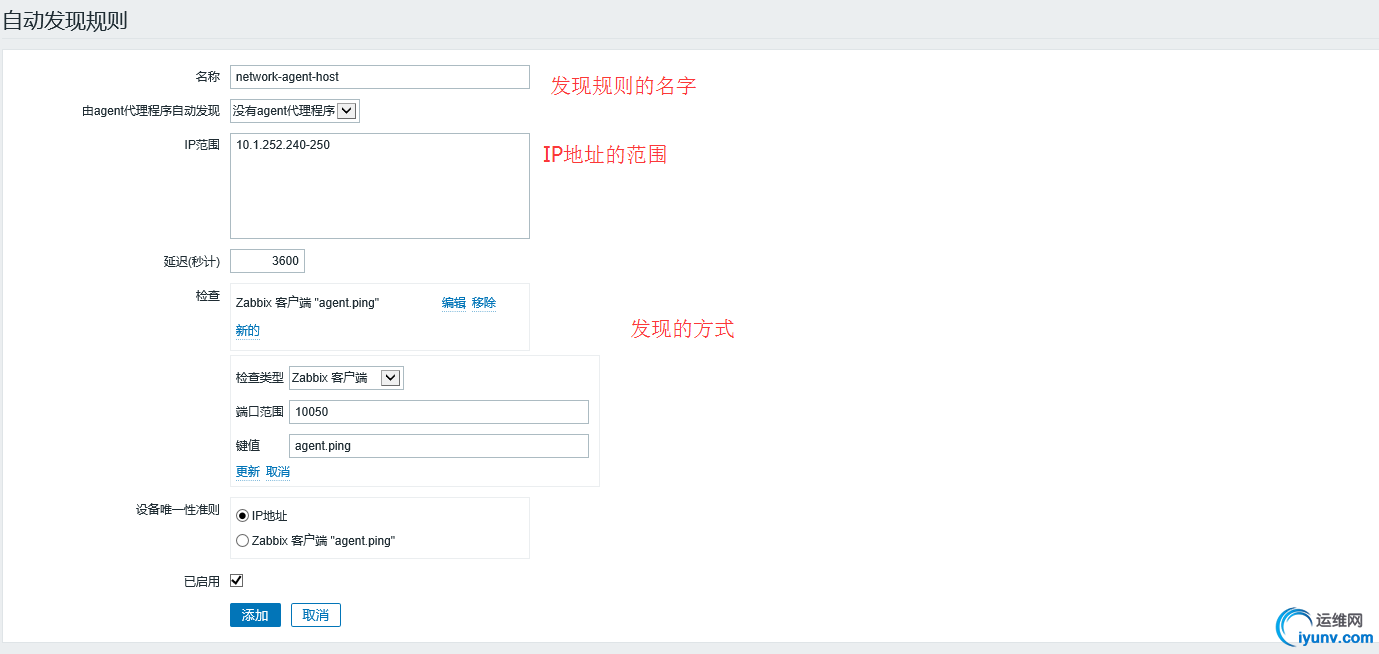
Task: Focus the 延迟(秒计) field showing 3600
Action: 267,261
